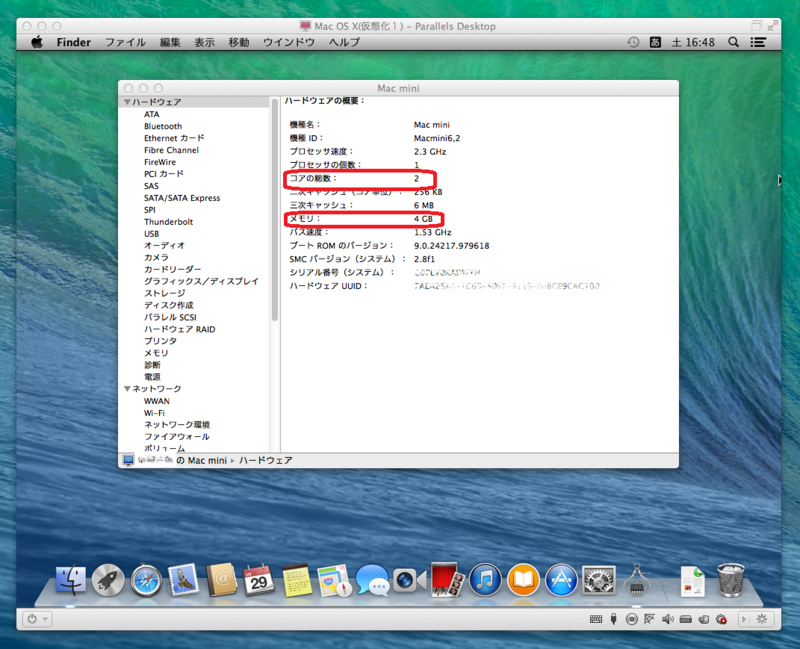The image size is (800, 649).
Task: Select 電源 in hardware list
Action: (152, 377)
